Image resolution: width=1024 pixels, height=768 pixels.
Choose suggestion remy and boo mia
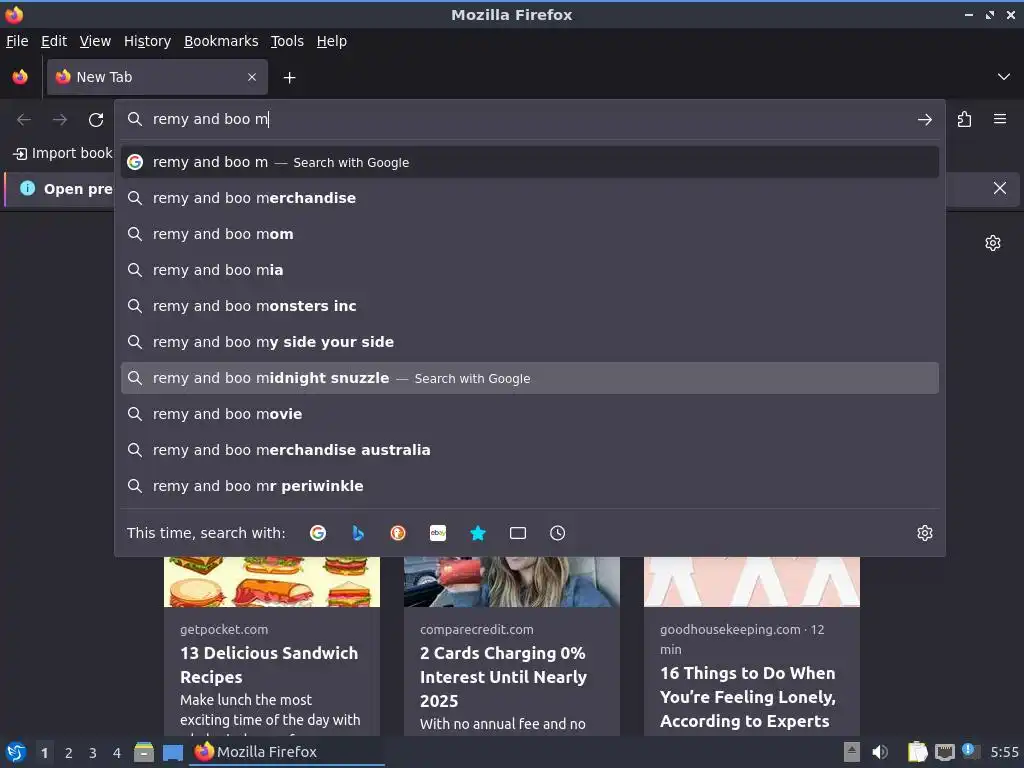tap(530, 270)
